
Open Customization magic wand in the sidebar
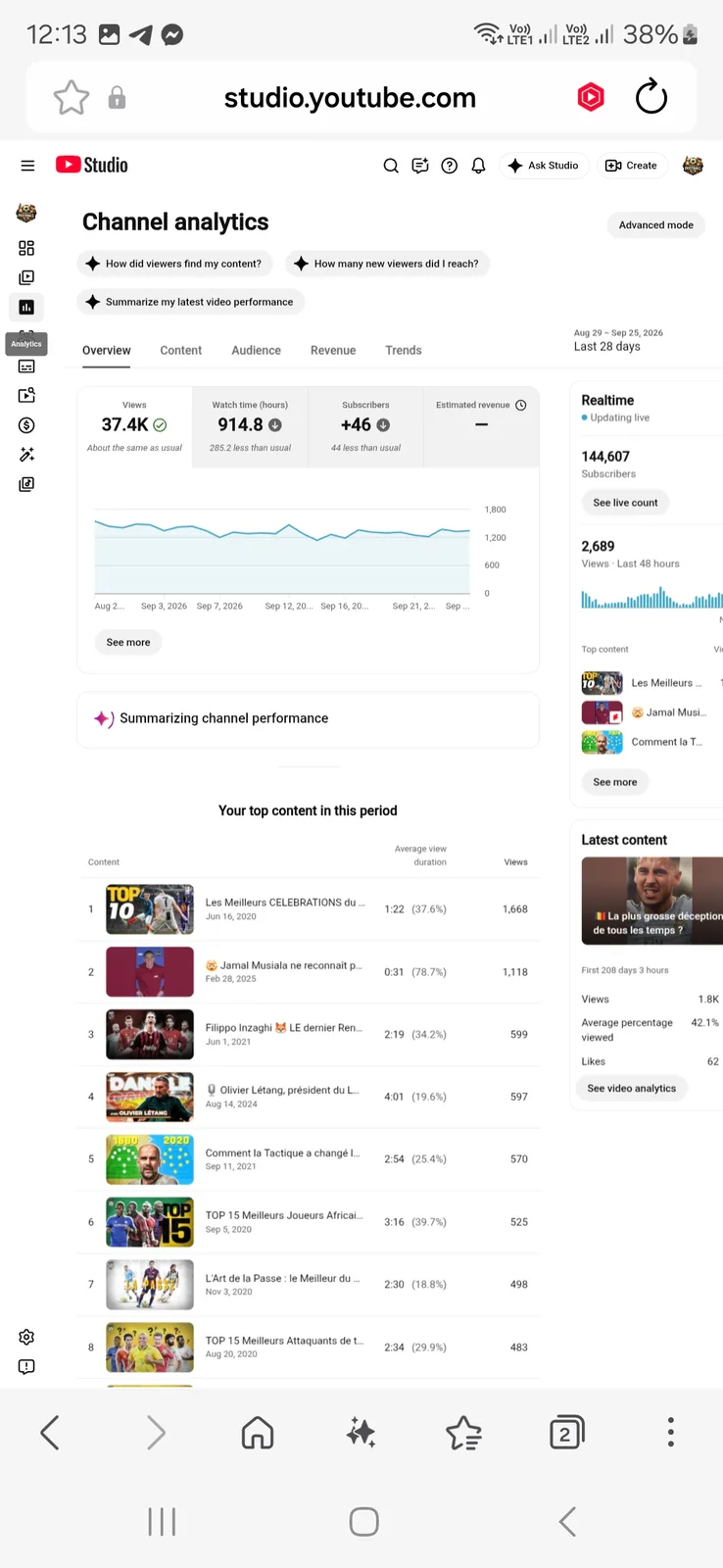[26, 455]
